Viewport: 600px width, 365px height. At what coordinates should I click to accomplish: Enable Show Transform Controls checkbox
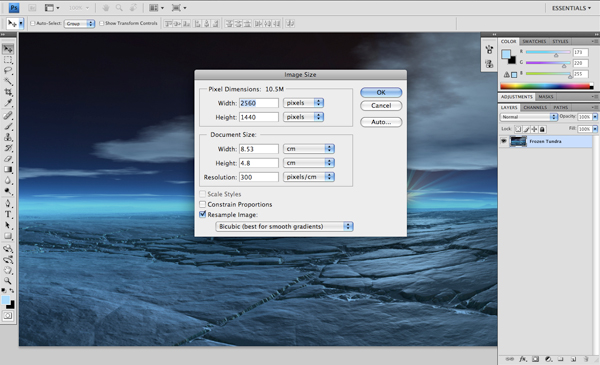[102, 23]
